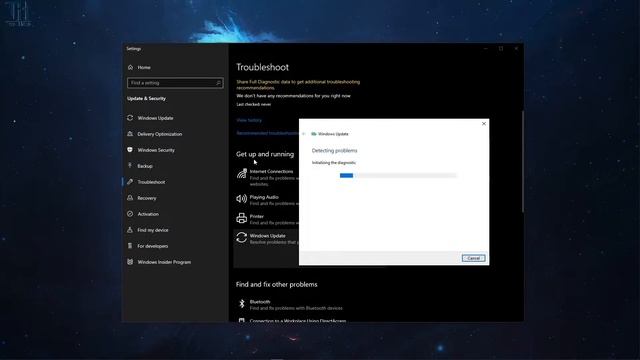Open Windows Insider Program page

click(164, 262)
